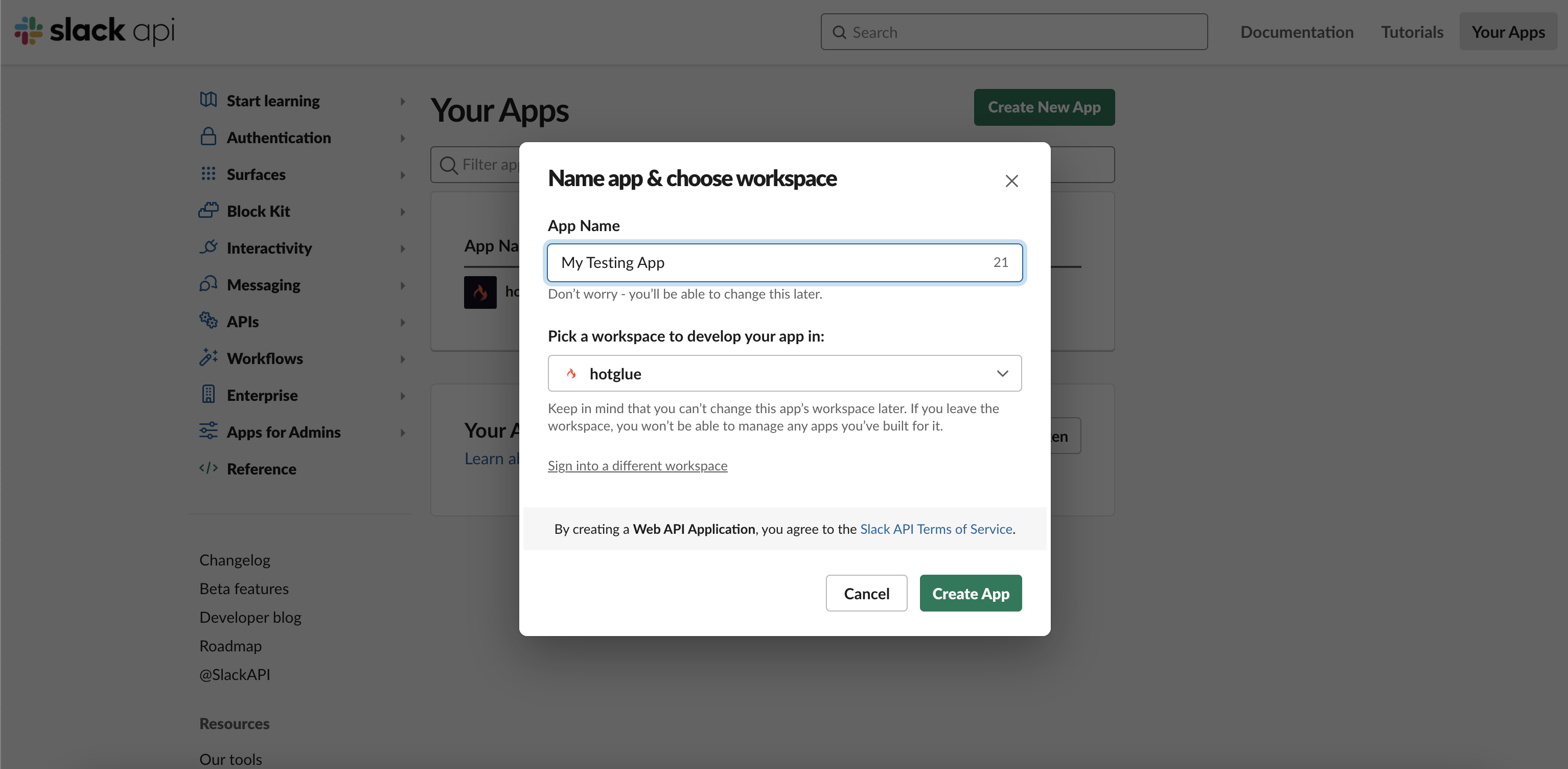This screenshot has width=1568, height=769.
Task: Close the Name app dialog
Action: (1011, 181)
